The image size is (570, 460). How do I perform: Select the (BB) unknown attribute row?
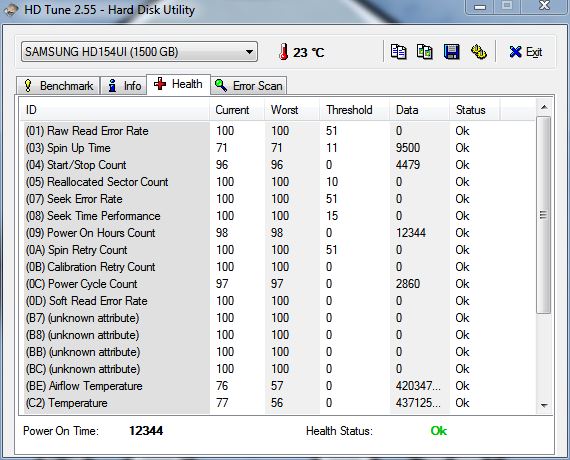(278, 352)
